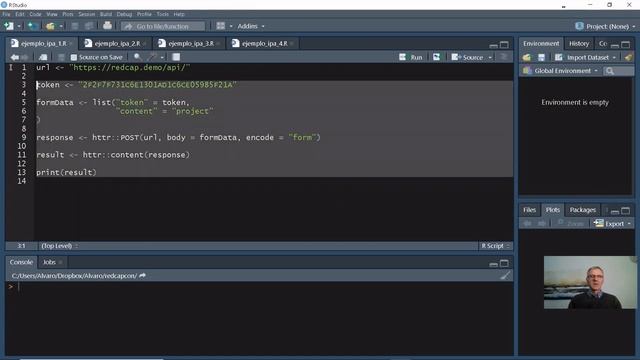Show editor in new window icon
The height and width of the screenshot is (360, 640).
[x=43, y=57]
